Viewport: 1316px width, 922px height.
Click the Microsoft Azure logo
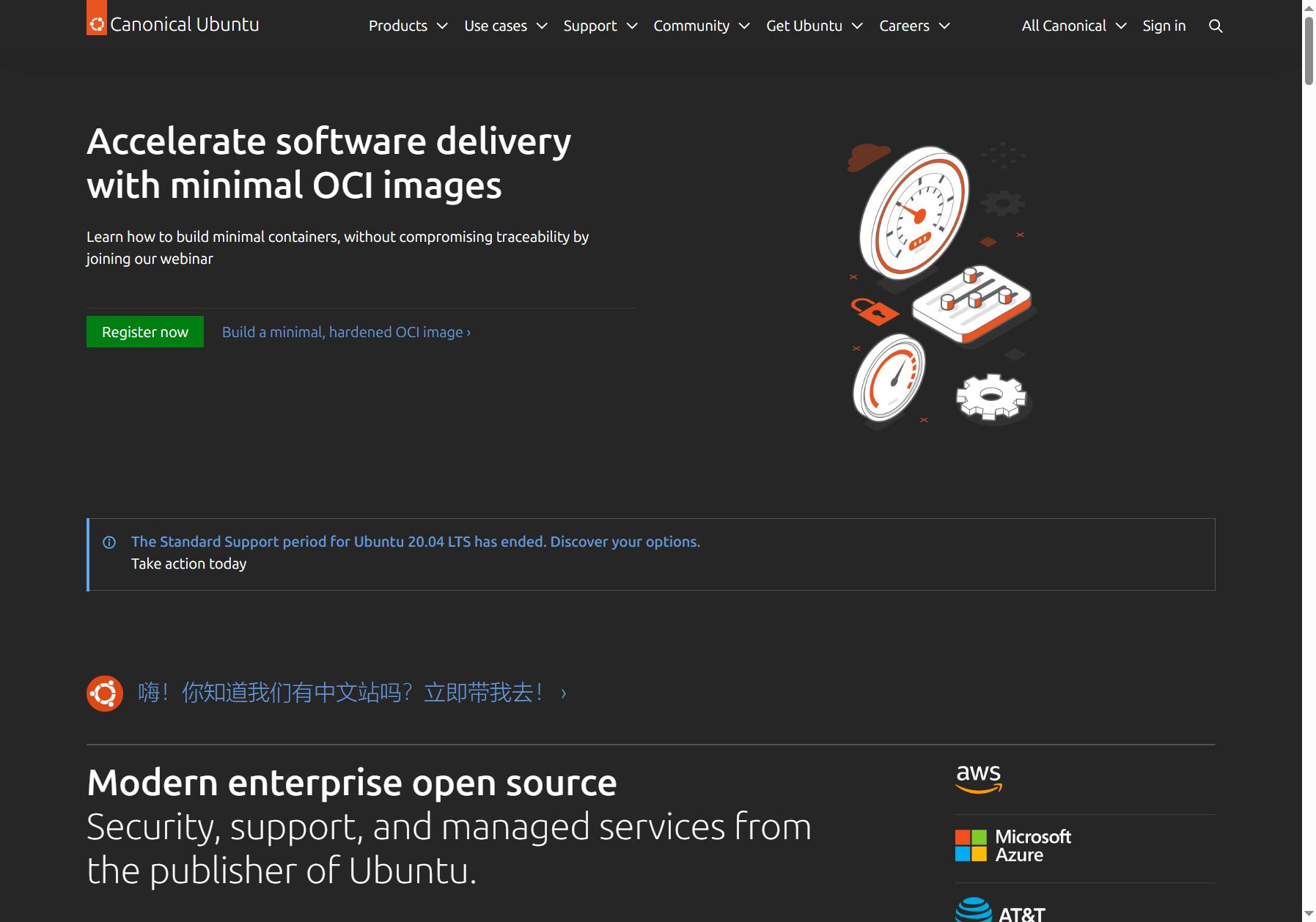pyautogui.click(x=1013, y=846)
